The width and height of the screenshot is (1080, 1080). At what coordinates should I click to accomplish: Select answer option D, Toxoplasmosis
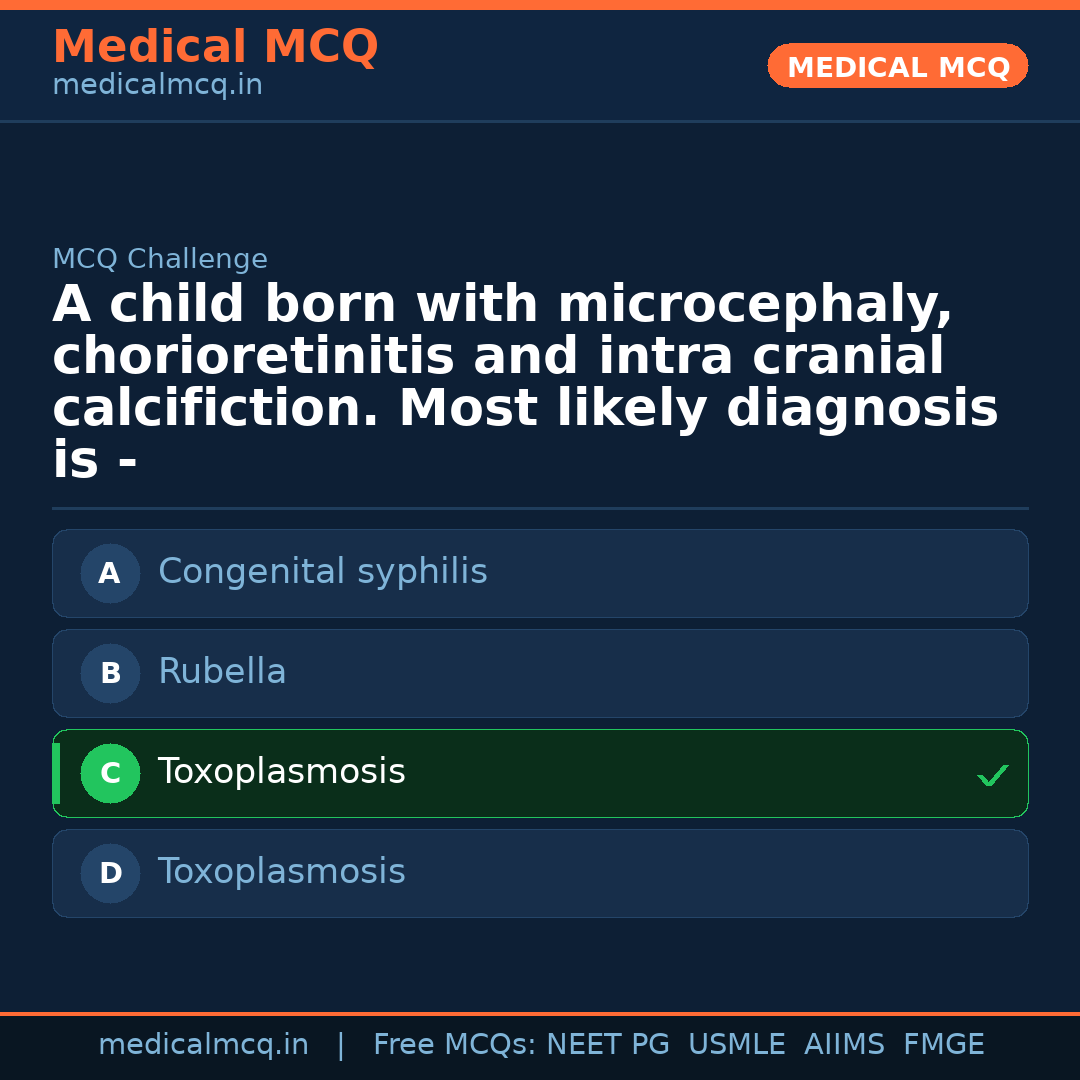[540, 873]
